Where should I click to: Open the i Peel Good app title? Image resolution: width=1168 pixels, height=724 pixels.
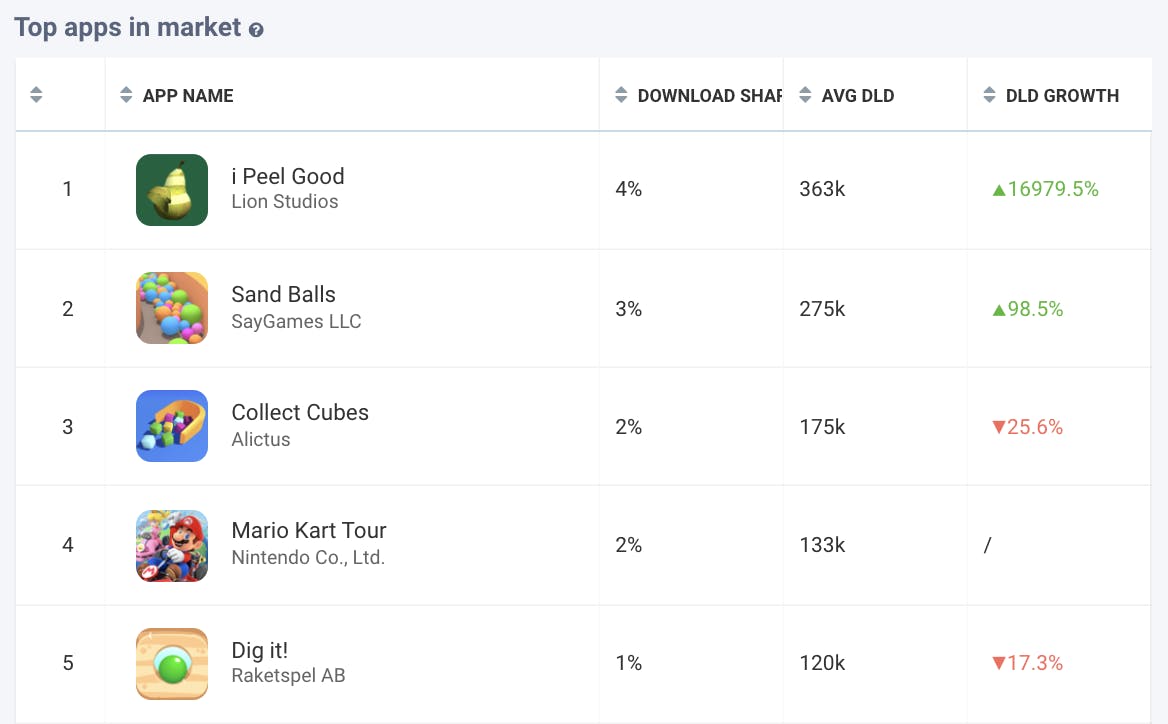click(288, 177)
